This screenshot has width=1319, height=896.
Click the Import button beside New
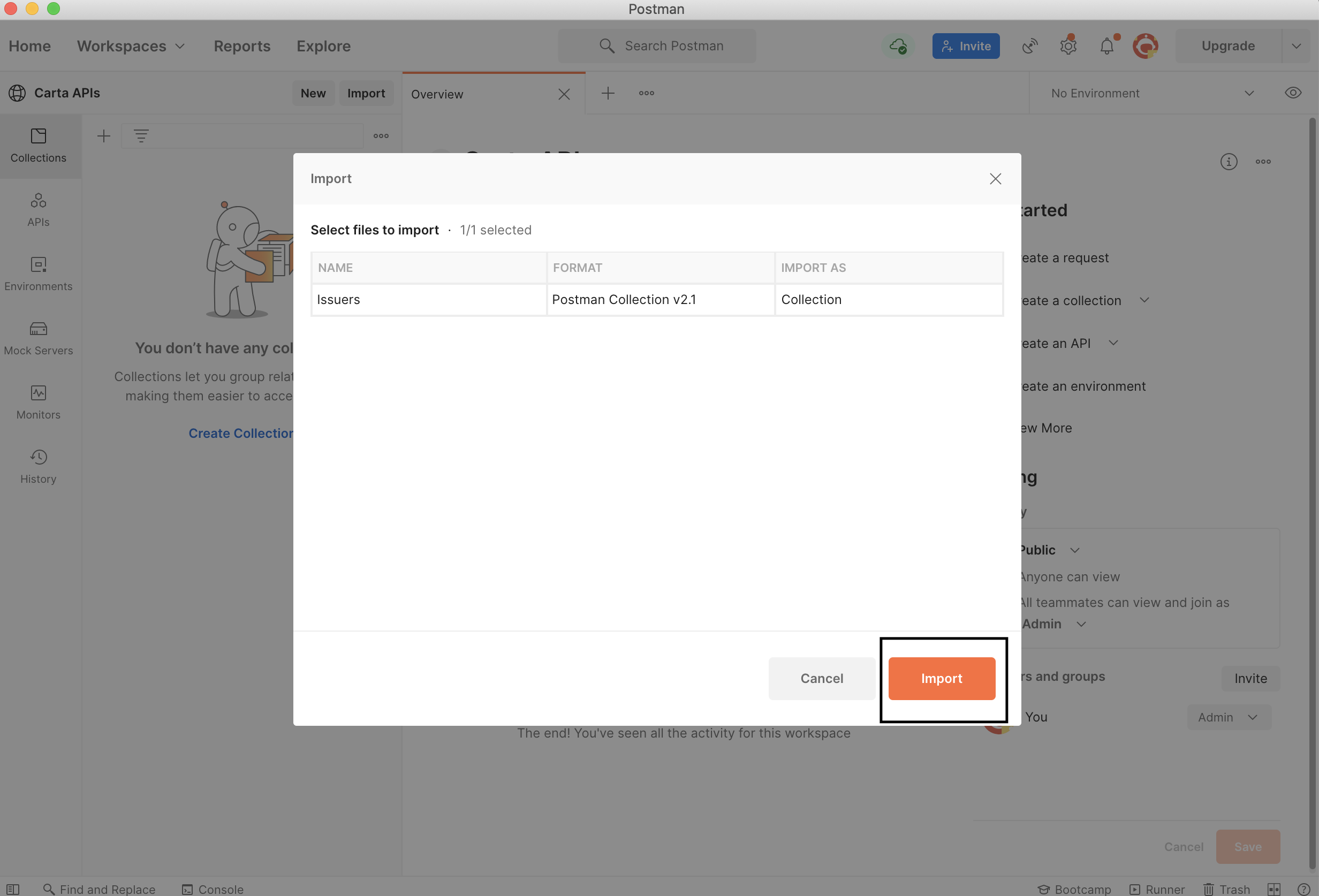pos(366,93)
